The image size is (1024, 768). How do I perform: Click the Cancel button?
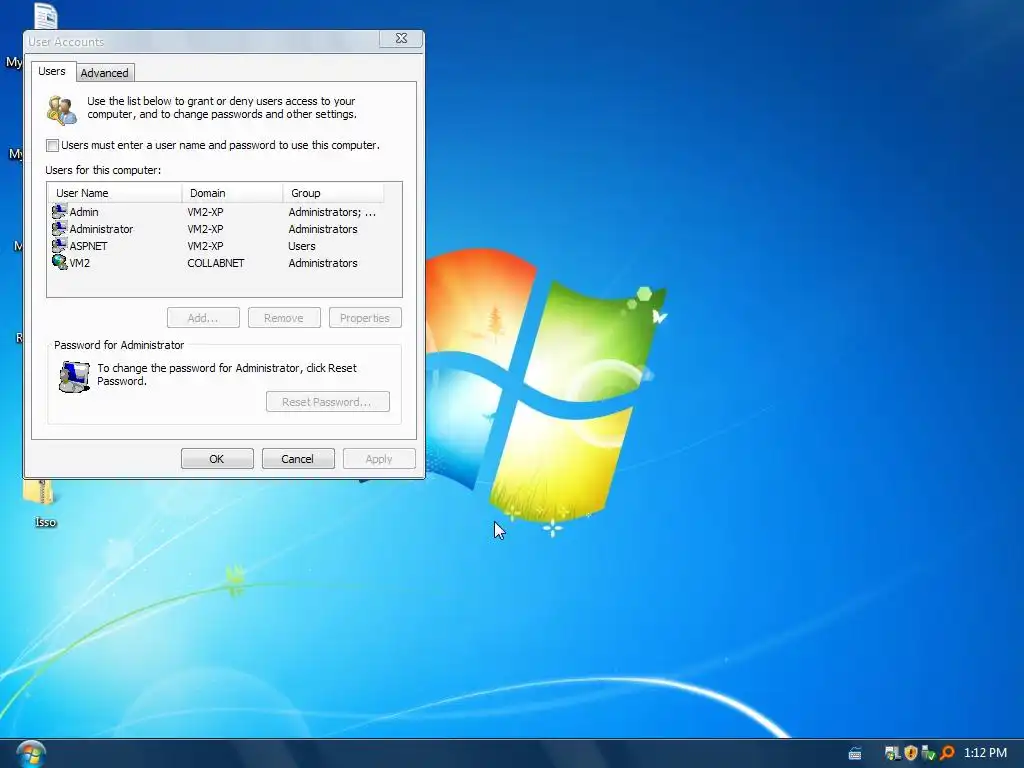298,458
